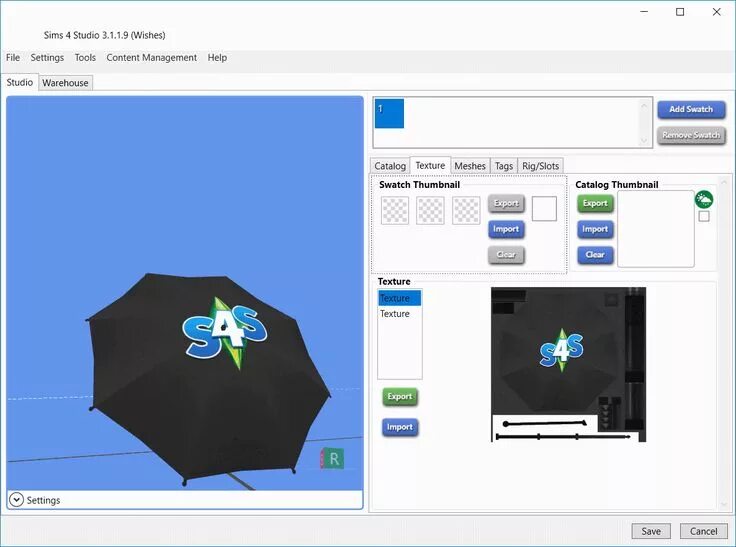The height and width of the screenshot is (547, 736).
Task: Click the Cancel button
Action: click(704, 531)
